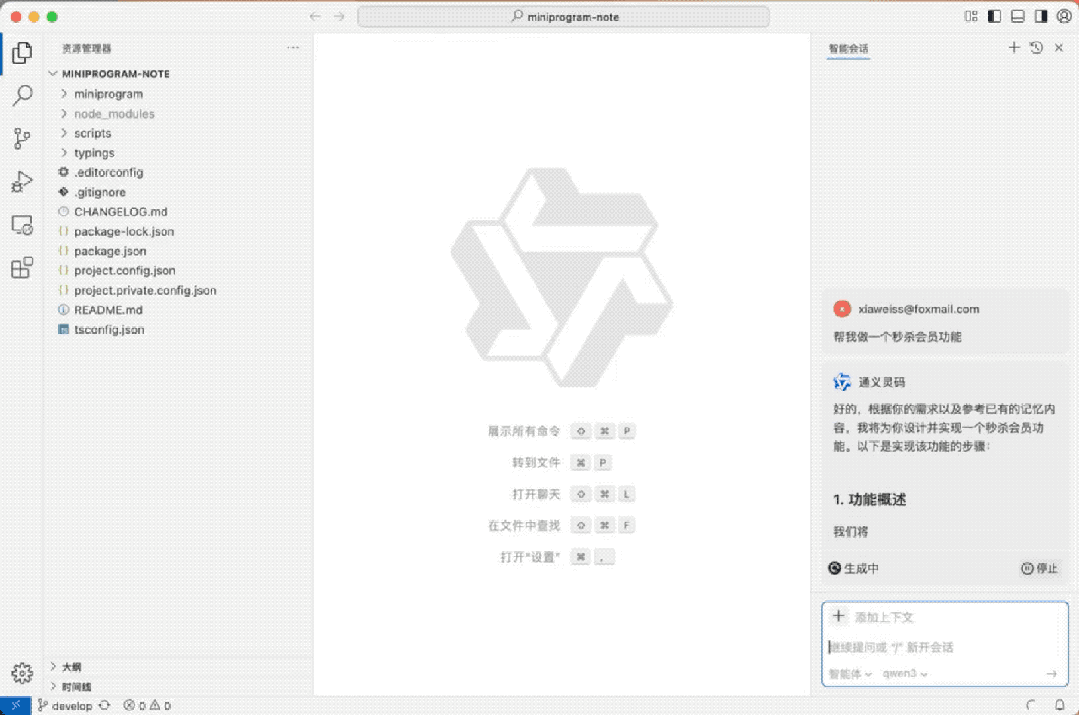Click the 帮我做一个秒杀会员功能 user message
The image size is (1079, 715).
897,337
